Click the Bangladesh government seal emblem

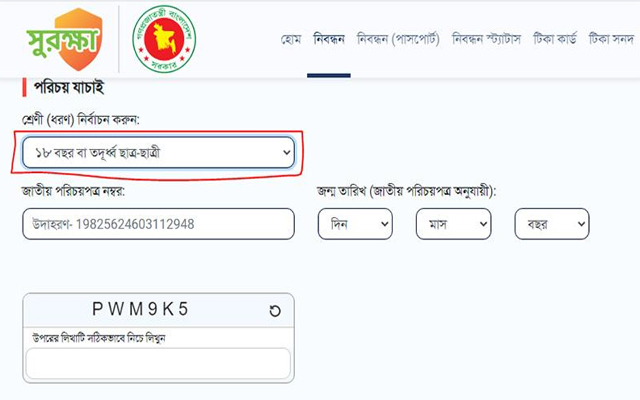[164, 39]
